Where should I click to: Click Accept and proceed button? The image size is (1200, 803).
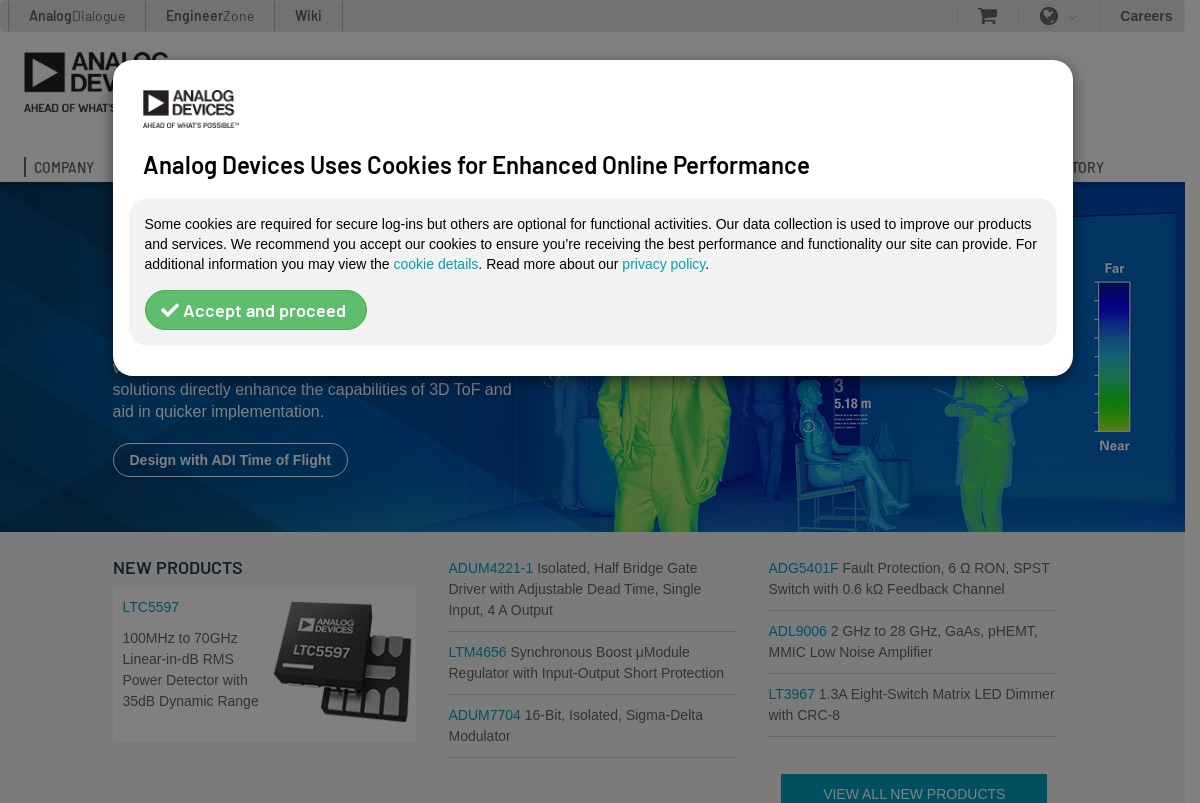point(255,310)
